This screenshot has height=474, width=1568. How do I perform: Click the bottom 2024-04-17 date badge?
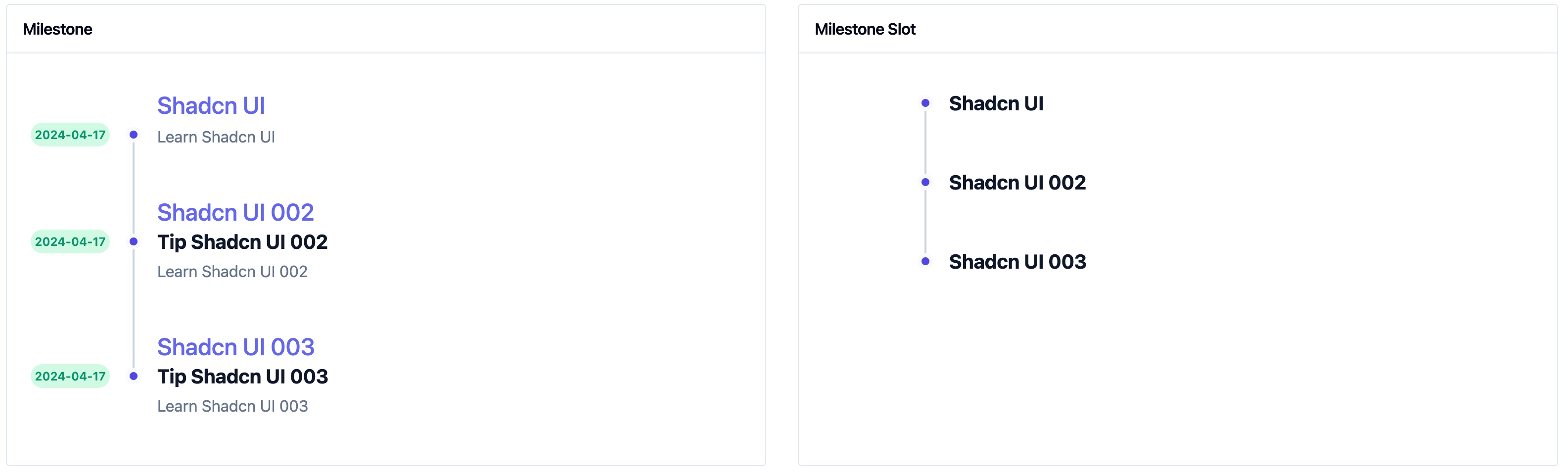(x=70, y=376)
